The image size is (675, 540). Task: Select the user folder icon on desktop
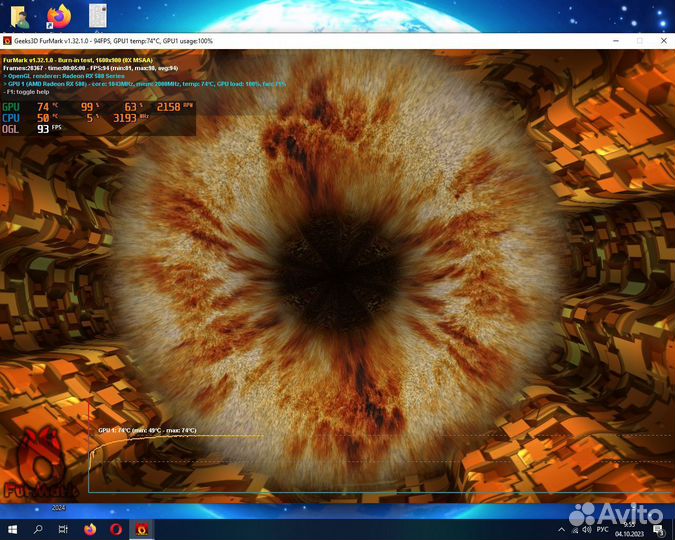point(19,15)
